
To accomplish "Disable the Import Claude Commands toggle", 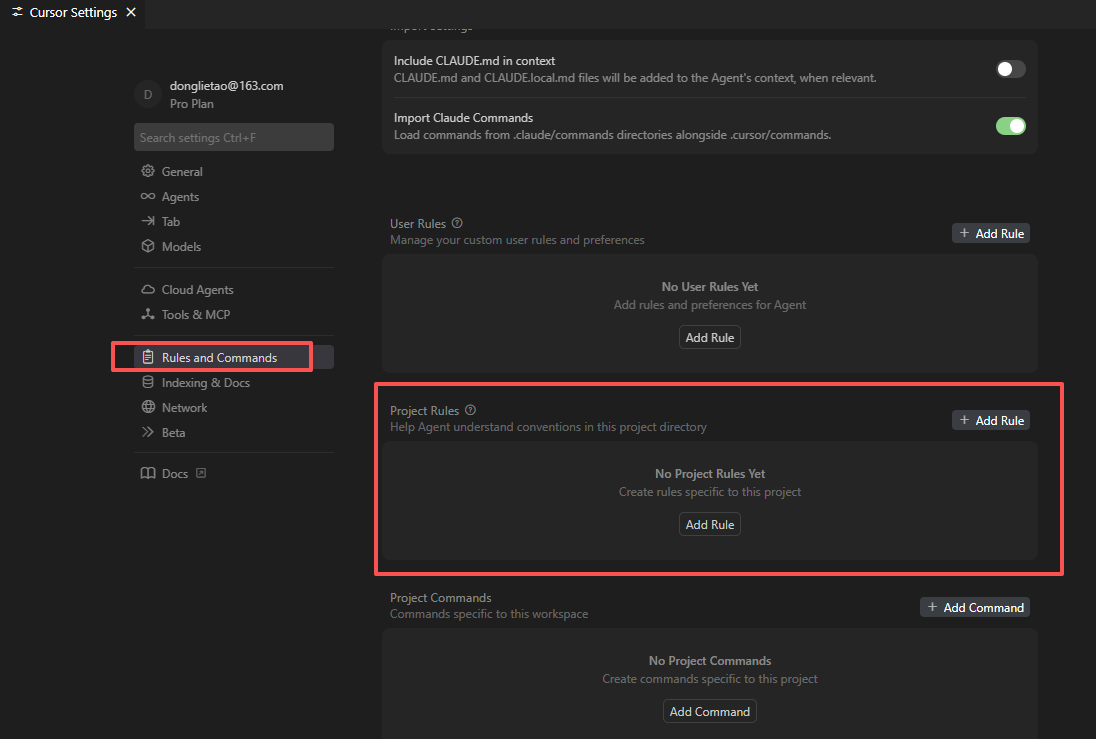I will coord(1010,126).
